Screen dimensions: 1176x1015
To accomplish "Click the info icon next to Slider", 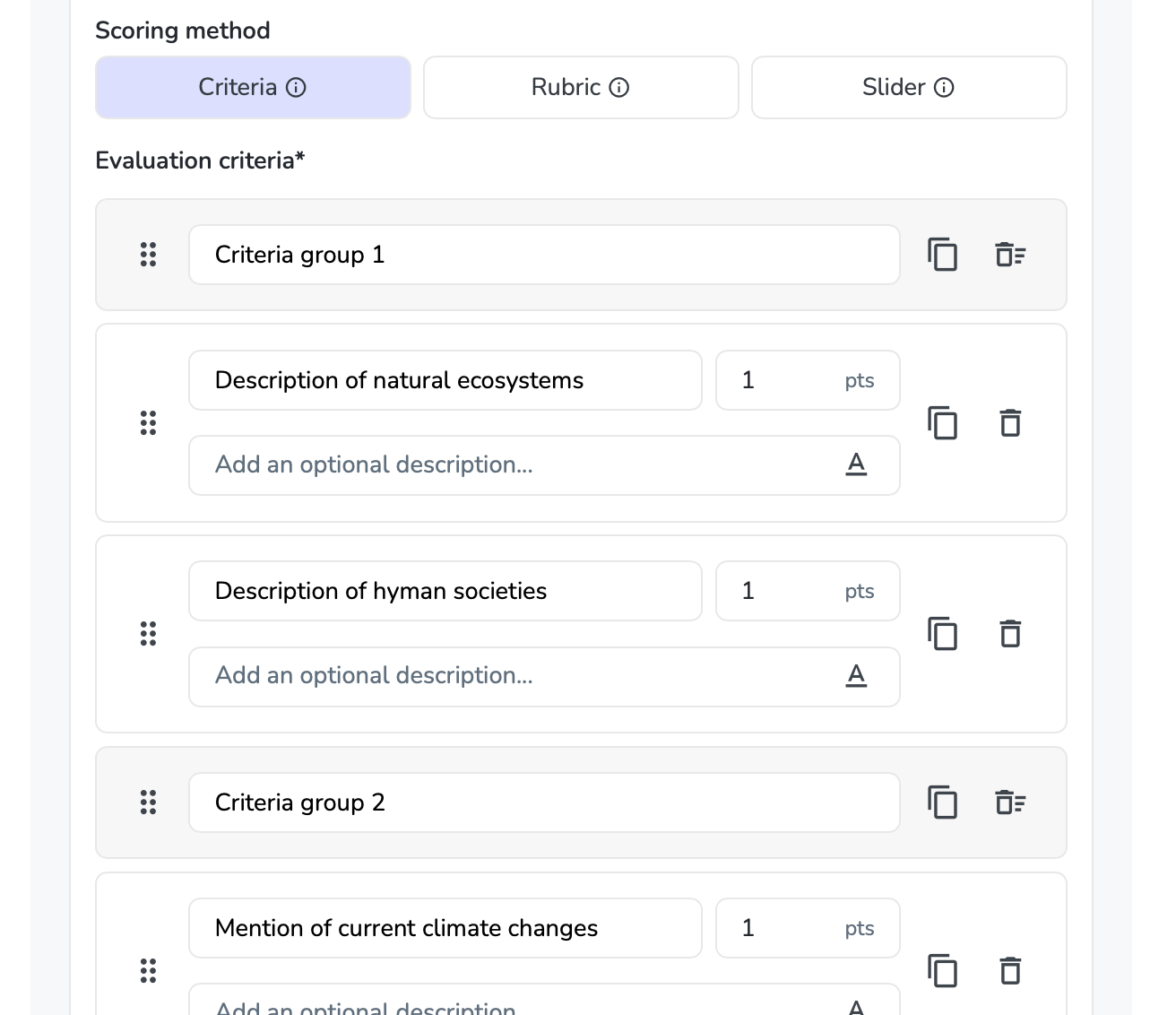I will 944,87.
